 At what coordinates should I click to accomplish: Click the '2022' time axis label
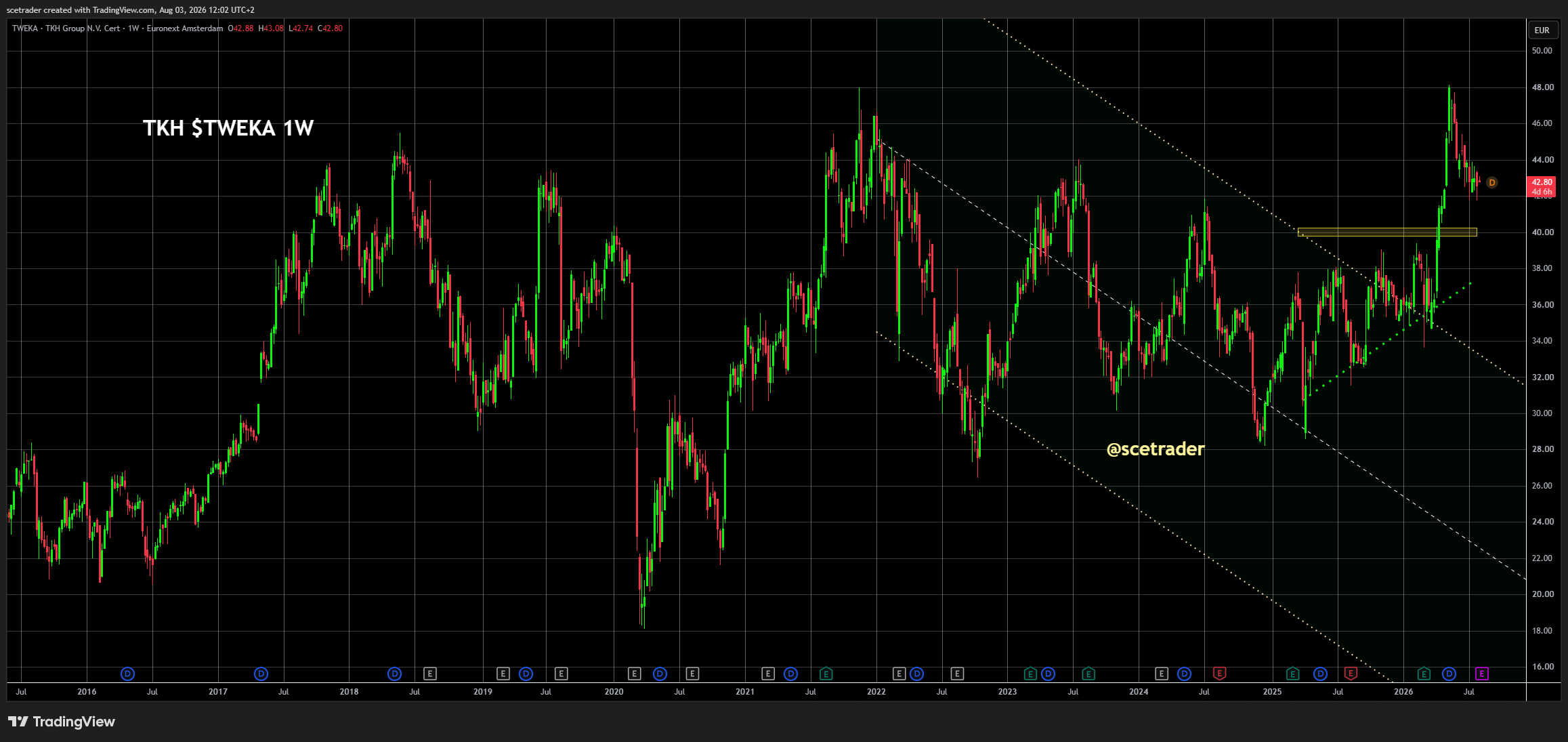(876, 692)
